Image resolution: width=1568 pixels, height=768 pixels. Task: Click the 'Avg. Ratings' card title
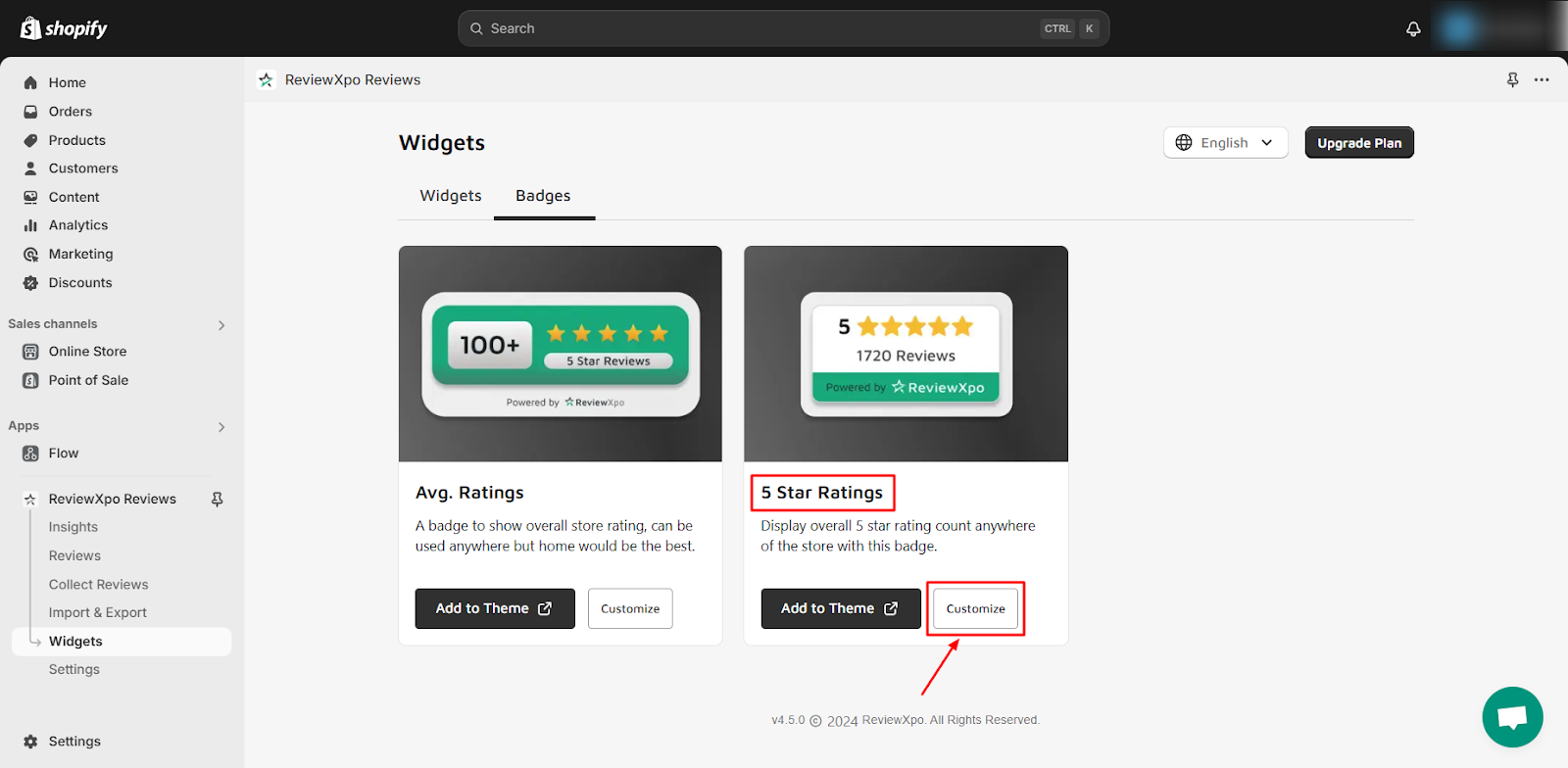pyautogui.click(x=469, y=493)
